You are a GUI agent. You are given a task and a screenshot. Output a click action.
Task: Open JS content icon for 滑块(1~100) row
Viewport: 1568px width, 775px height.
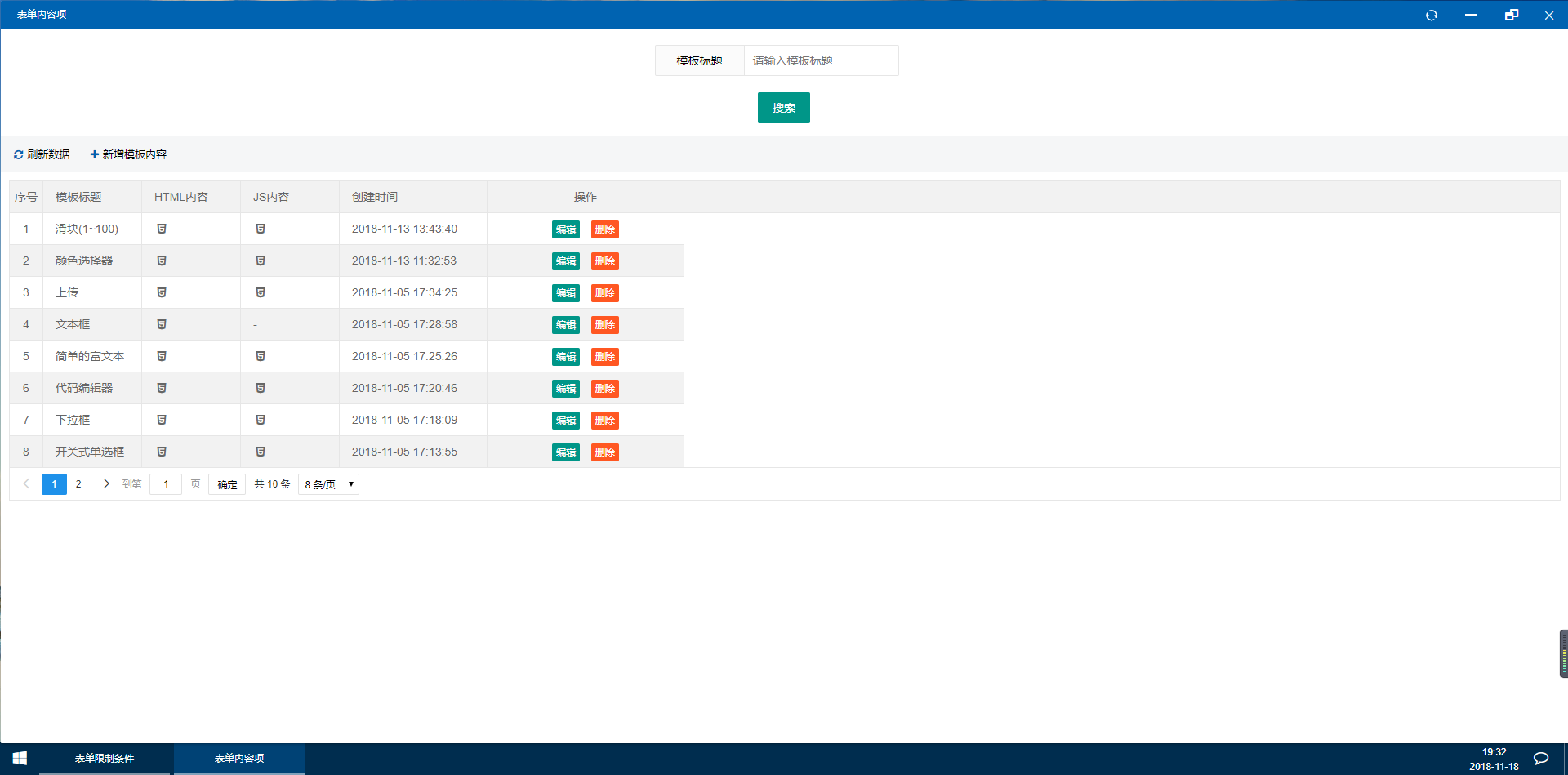(261, 229)
